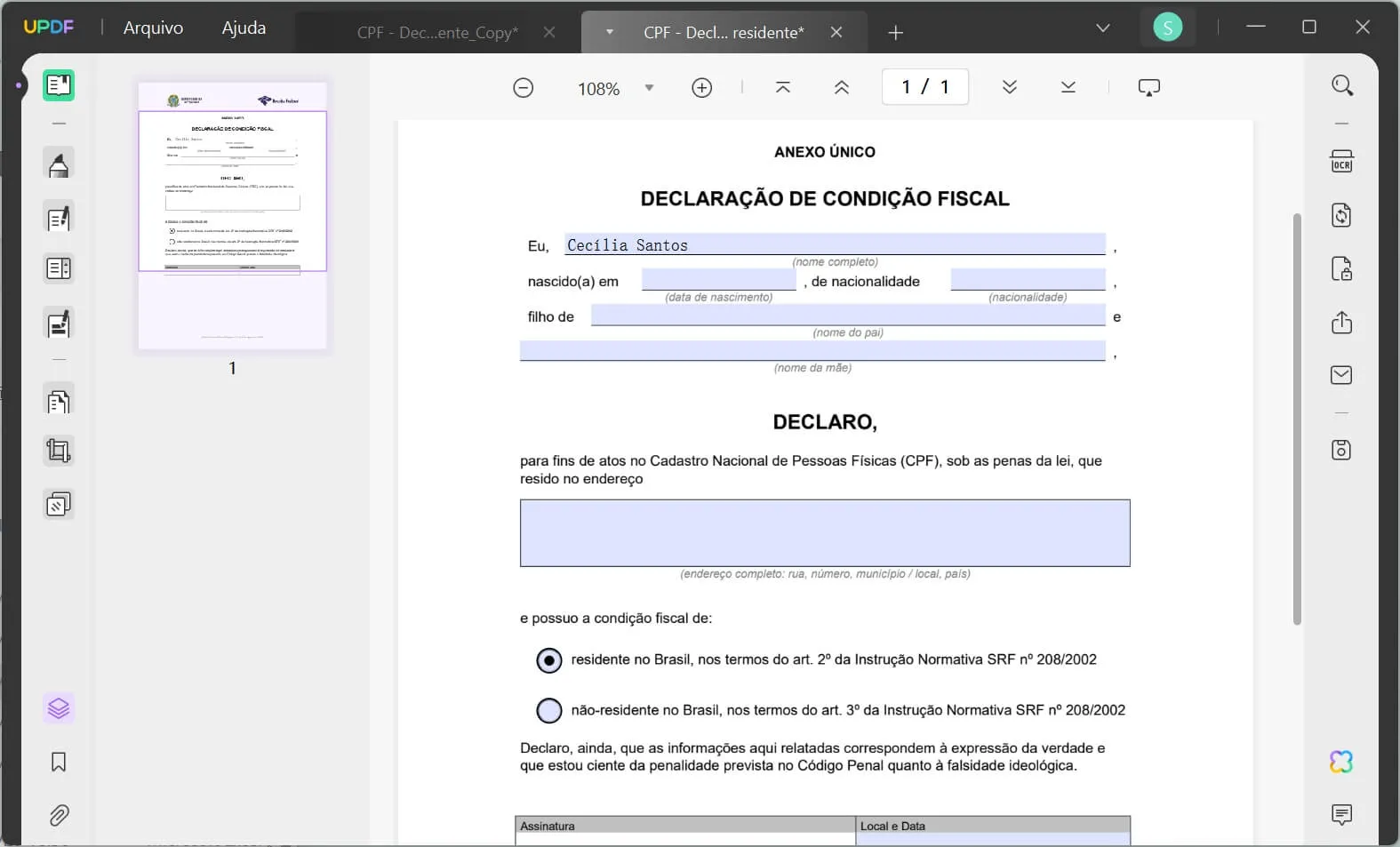The image size is (1400, 847).
Task: Open the UPDF AI assistant
Action: [1342, 762]
